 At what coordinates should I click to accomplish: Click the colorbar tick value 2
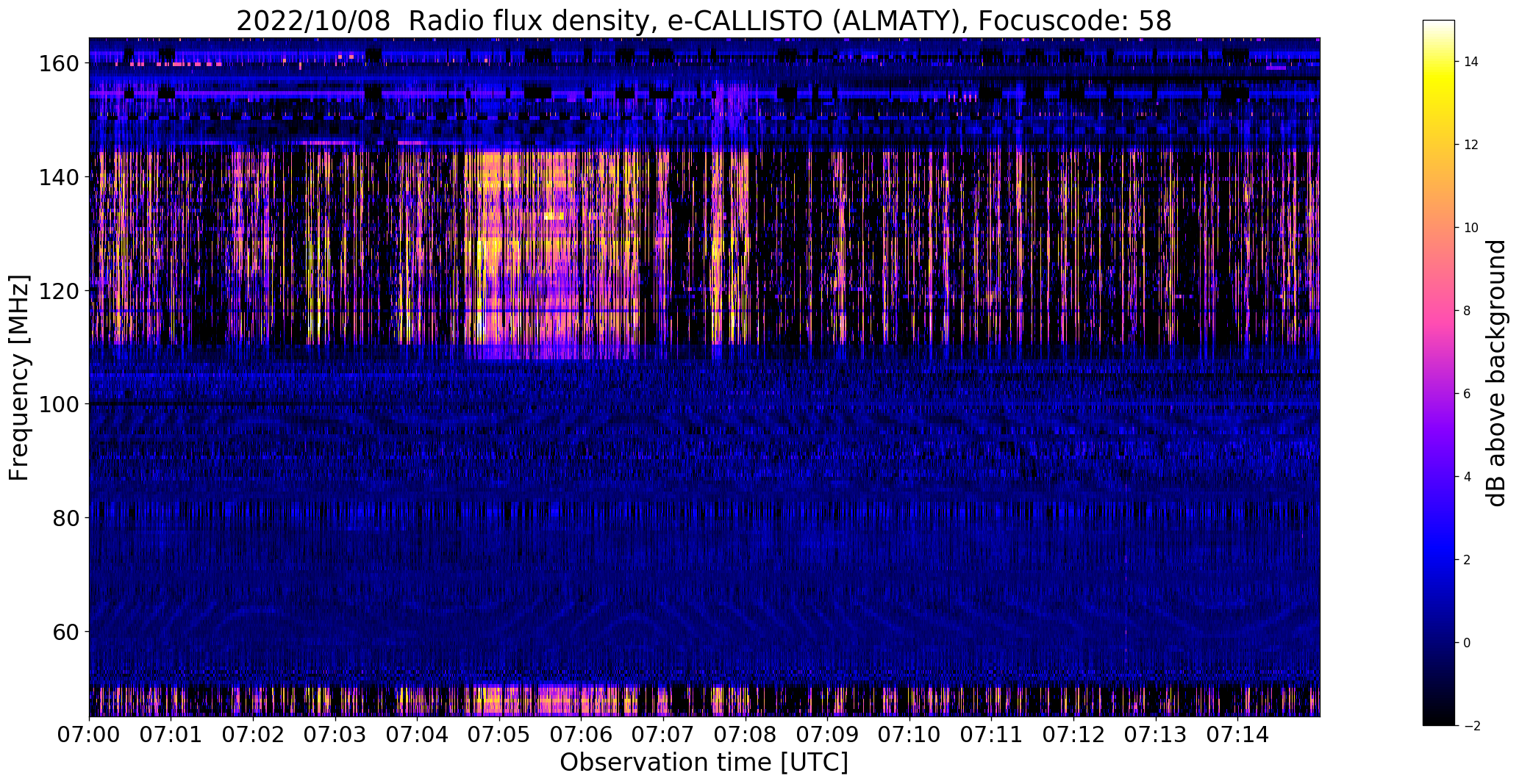click(x=1468, y=560)
